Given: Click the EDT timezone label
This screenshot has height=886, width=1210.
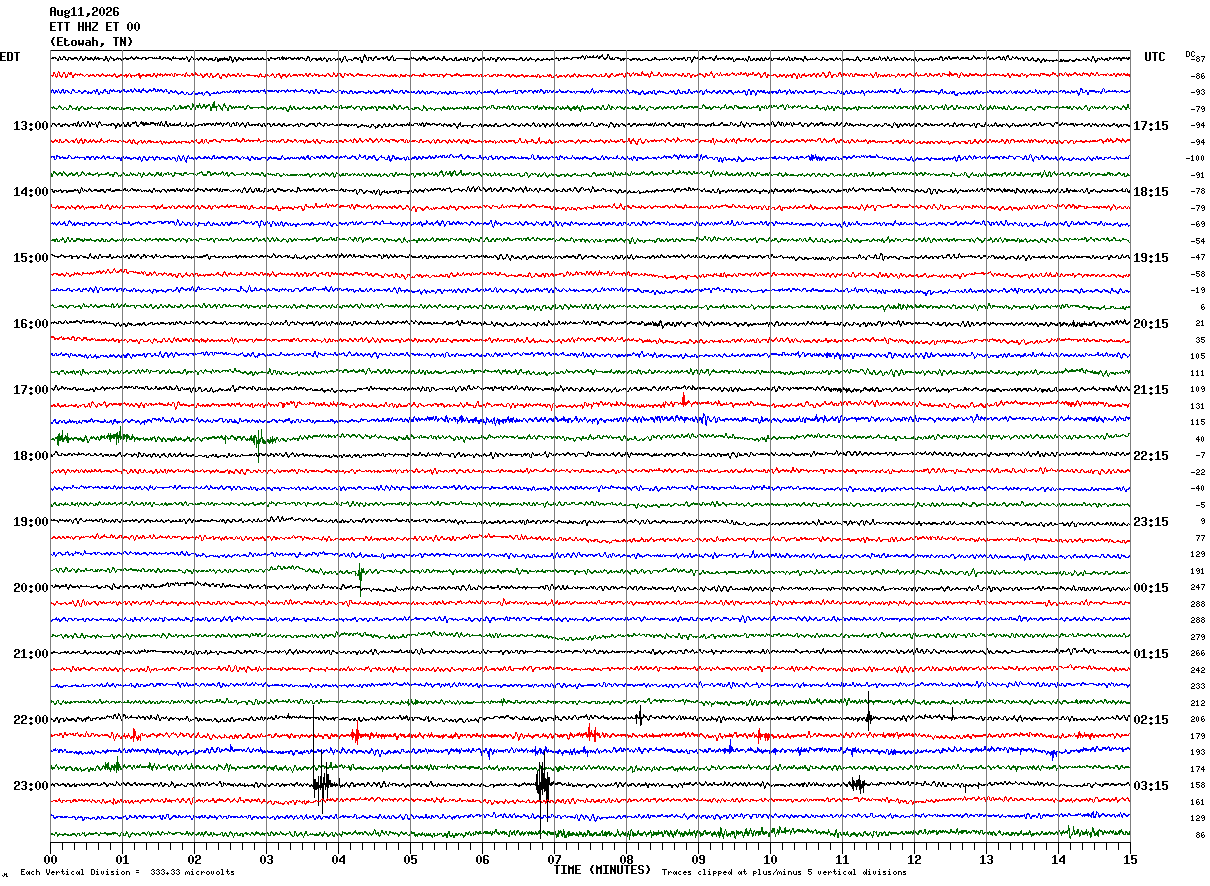Looking at the screenshot, I should coord(10,57).
